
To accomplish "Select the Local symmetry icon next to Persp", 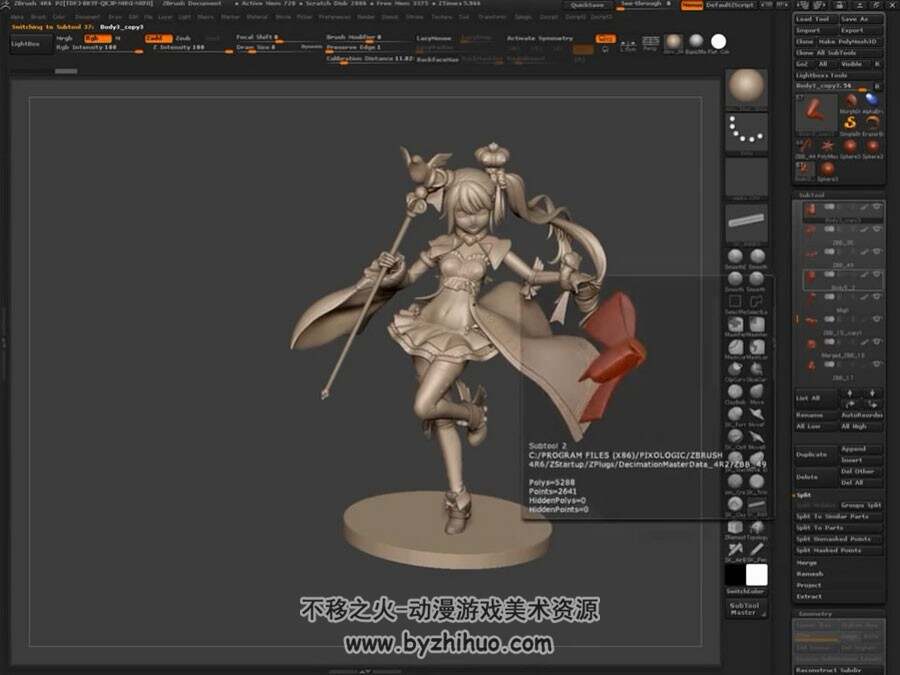I will click(x=628, y=44).
